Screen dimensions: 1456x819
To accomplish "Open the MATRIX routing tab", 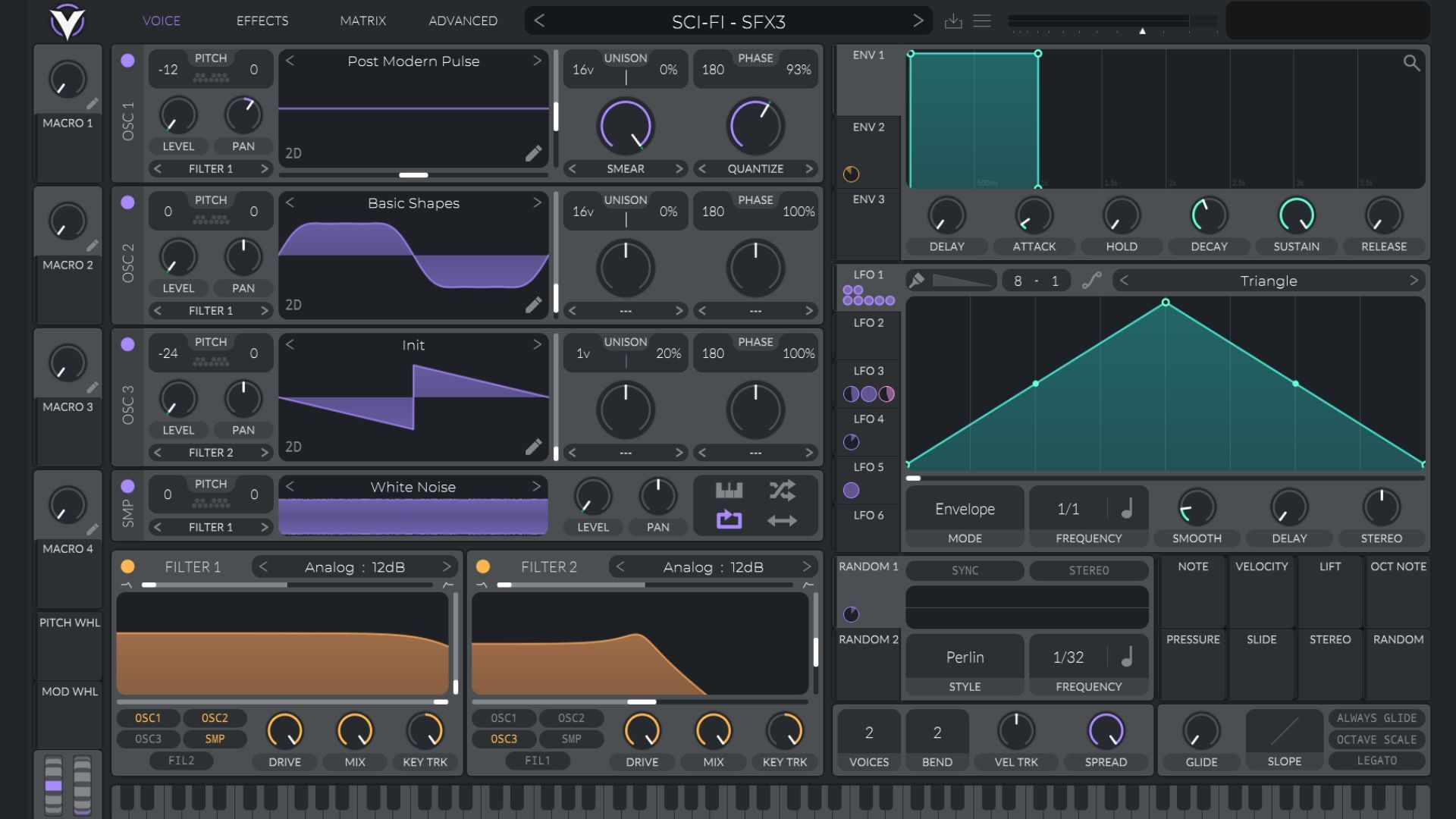I will click(360, 20).
